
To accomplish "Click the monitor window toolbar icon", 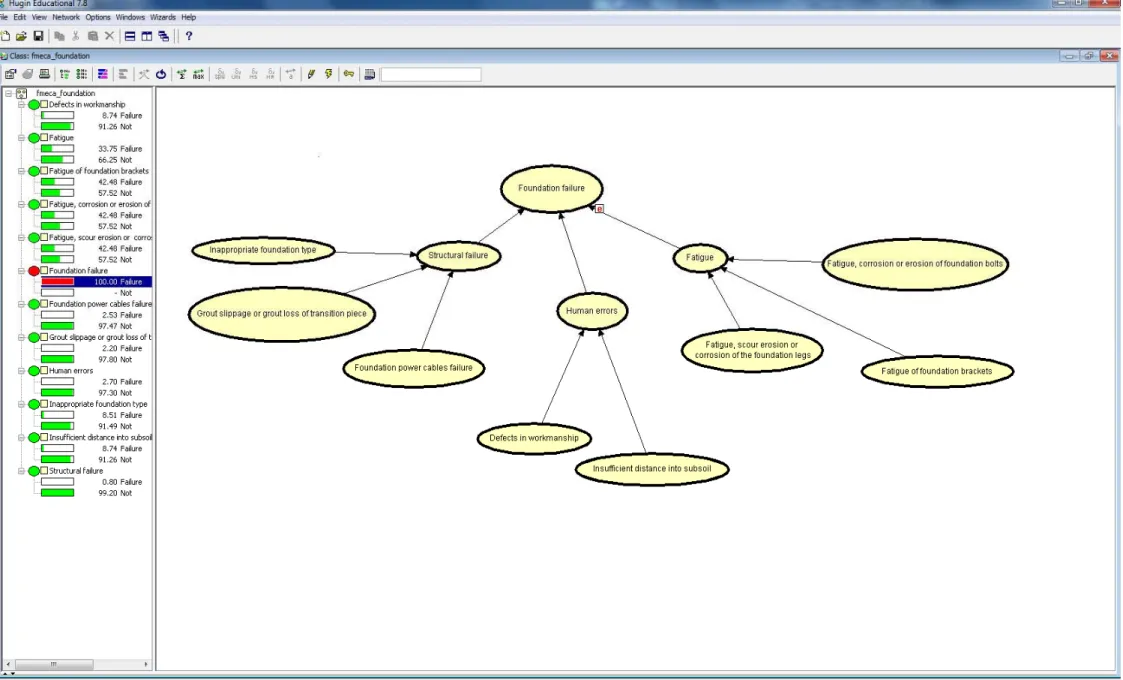I will 44,74.
